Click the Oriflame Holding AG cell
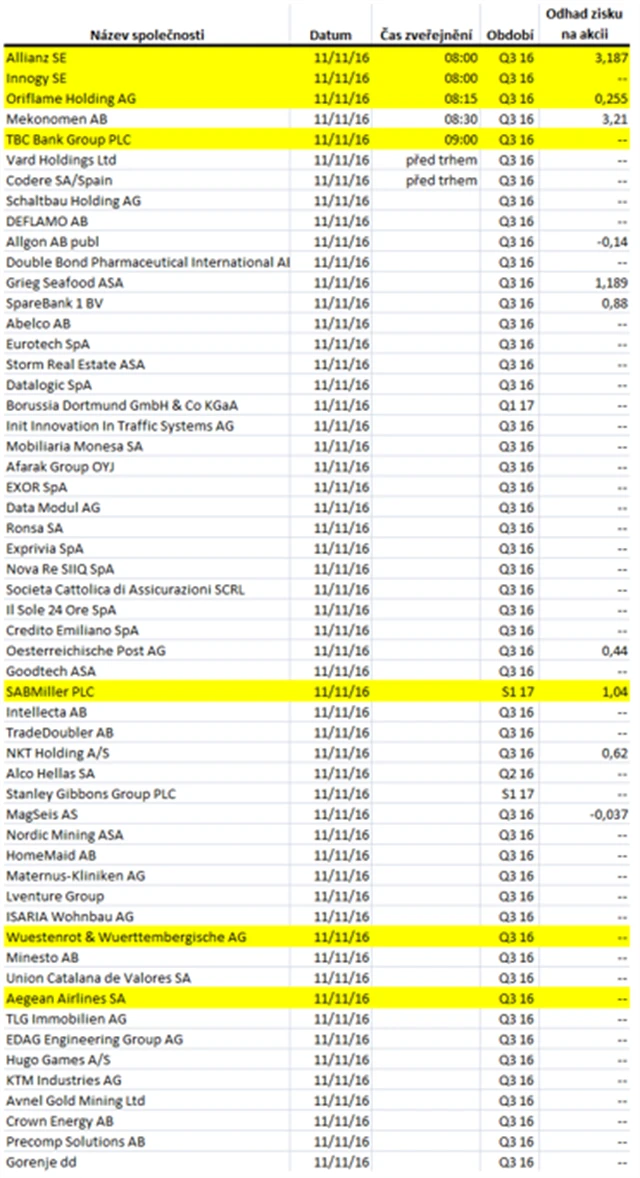 pyautogui.click(x=71, y=98)
